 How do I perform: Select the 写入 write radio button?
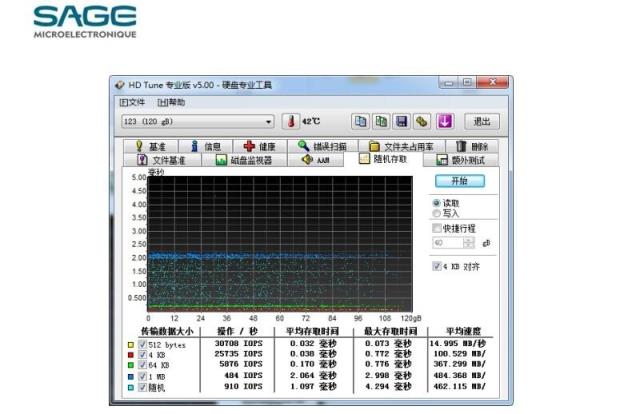pos(436,213)
